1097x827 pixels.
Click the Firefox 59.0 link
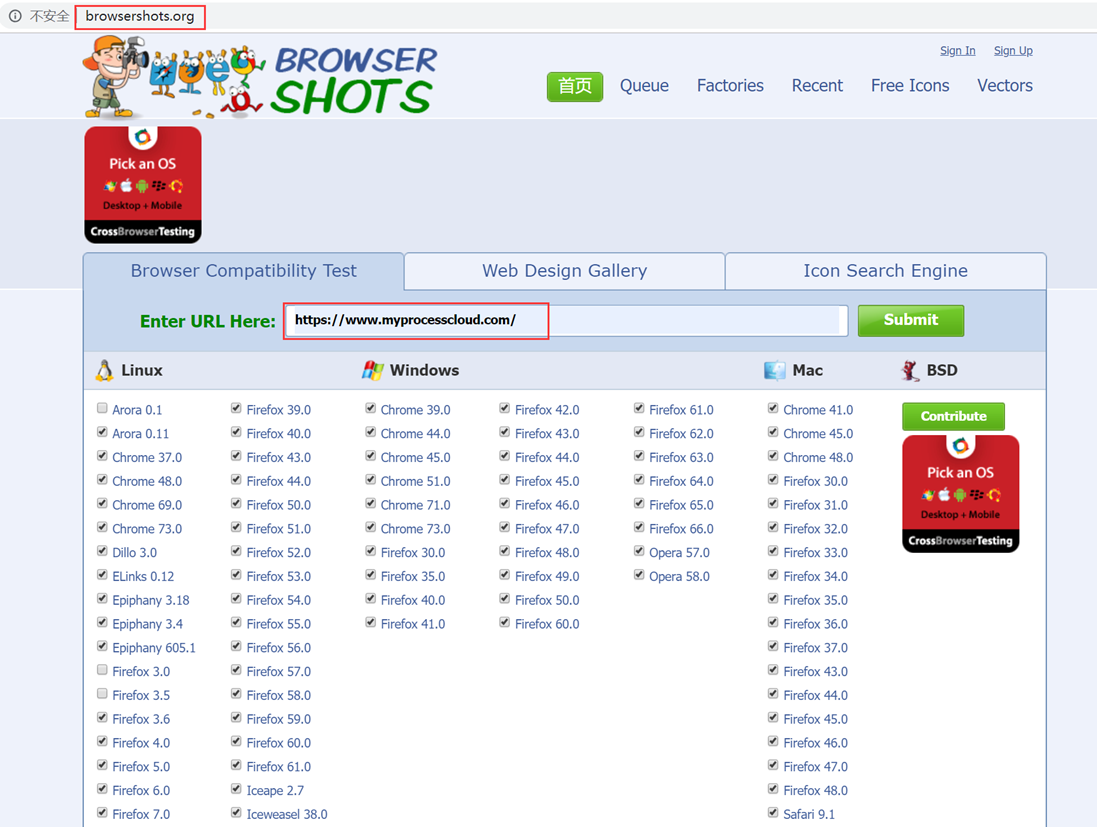point(278,719)
